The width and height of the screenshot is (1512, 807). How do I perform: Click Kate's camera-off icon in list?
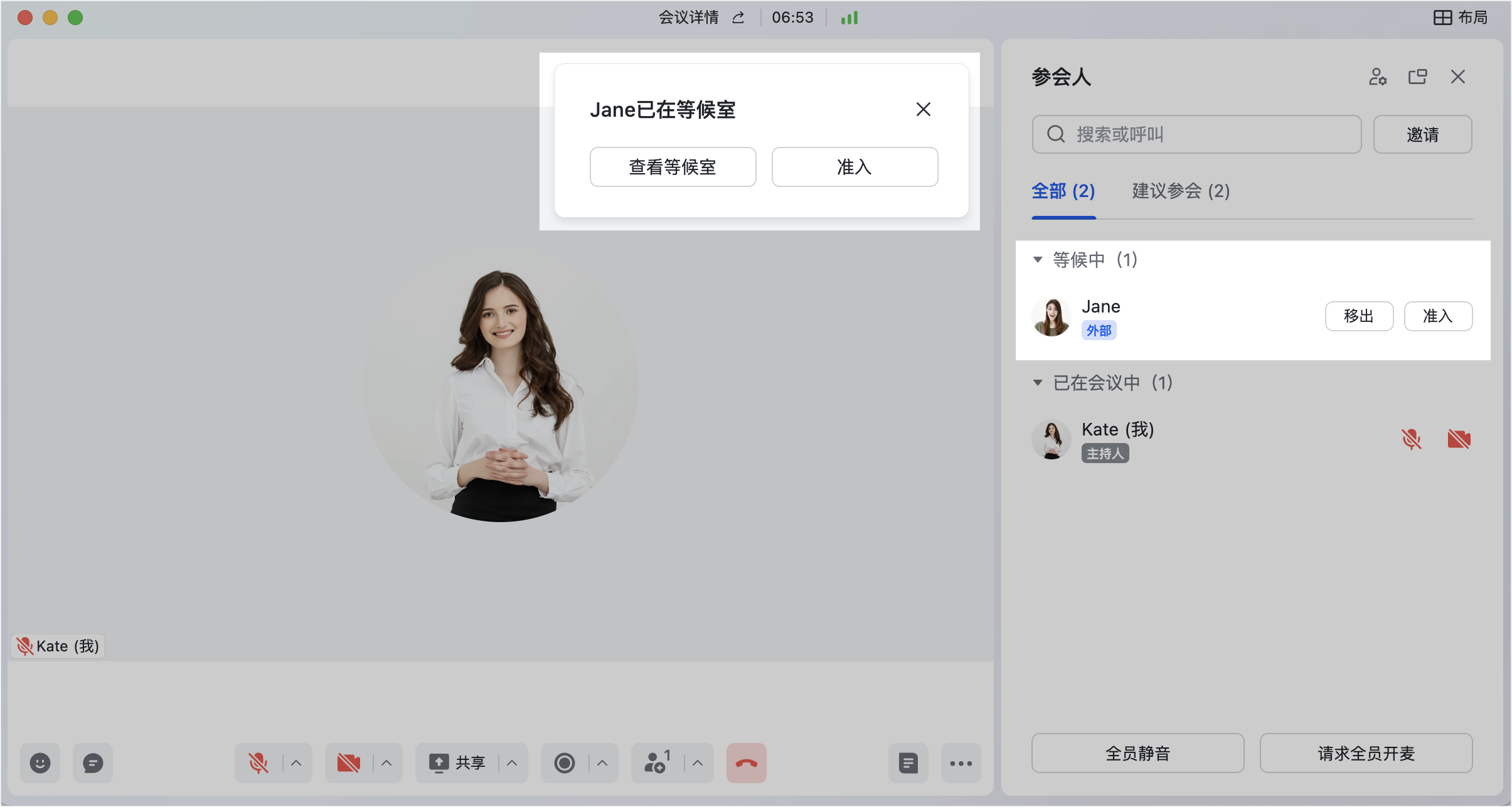click(x=1459, y=439)
